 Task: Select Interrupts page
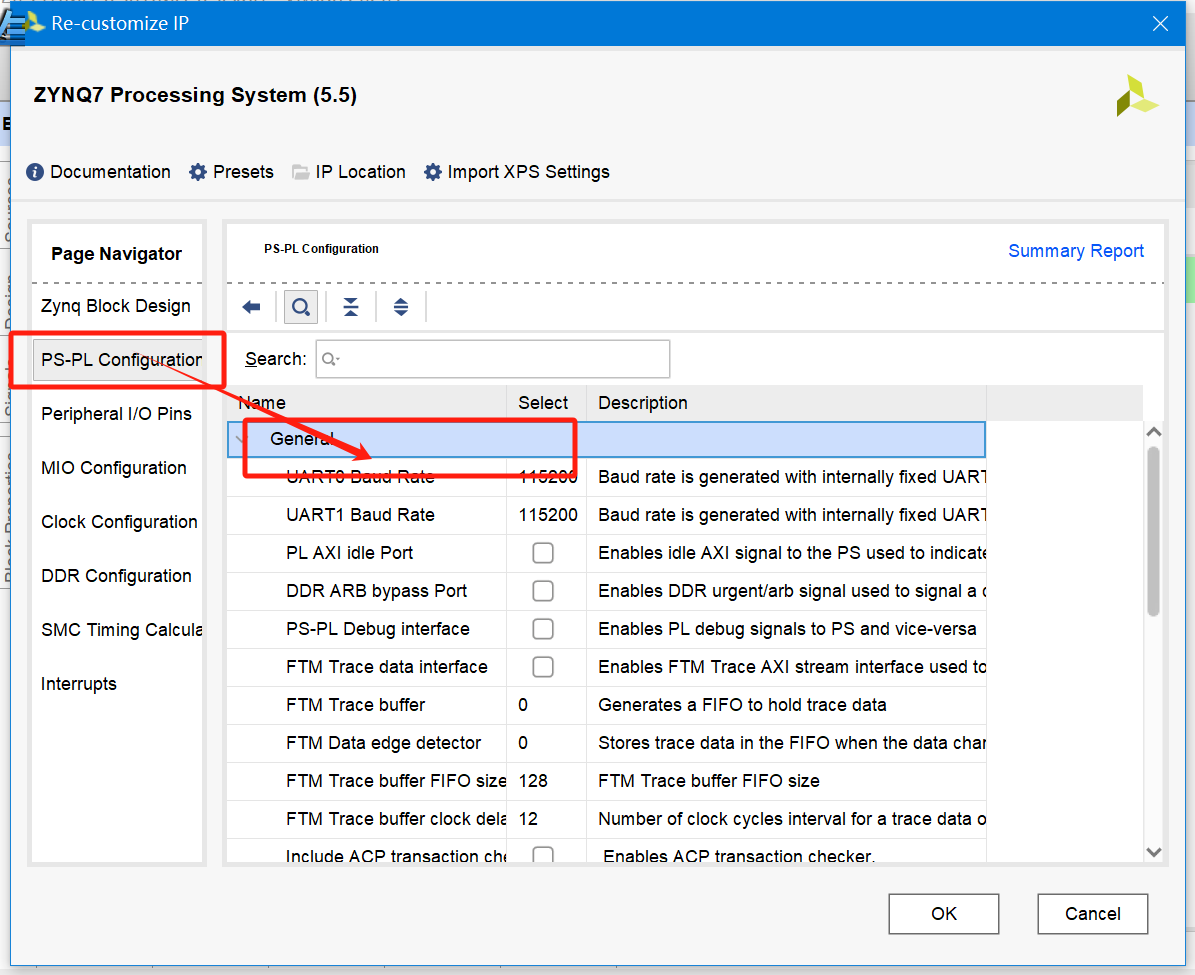[x=78, y=685]
